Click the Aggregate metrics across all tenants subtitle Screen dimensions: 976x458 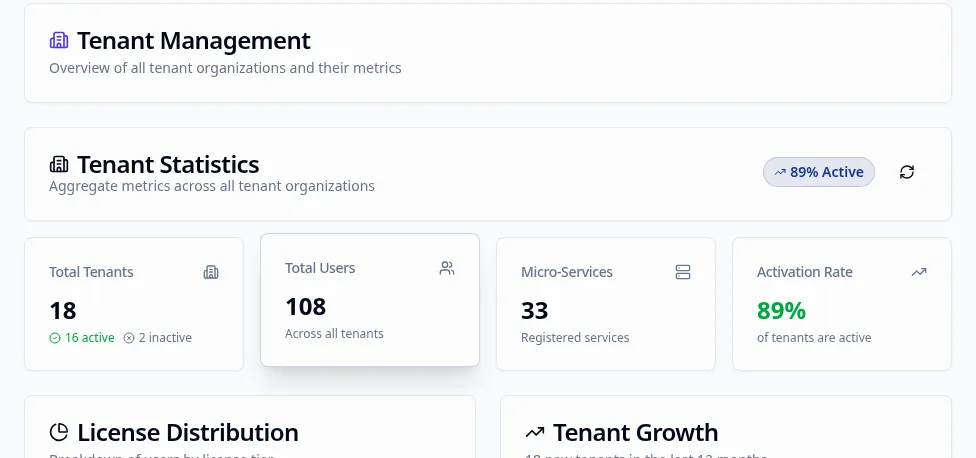click(212, 186)
